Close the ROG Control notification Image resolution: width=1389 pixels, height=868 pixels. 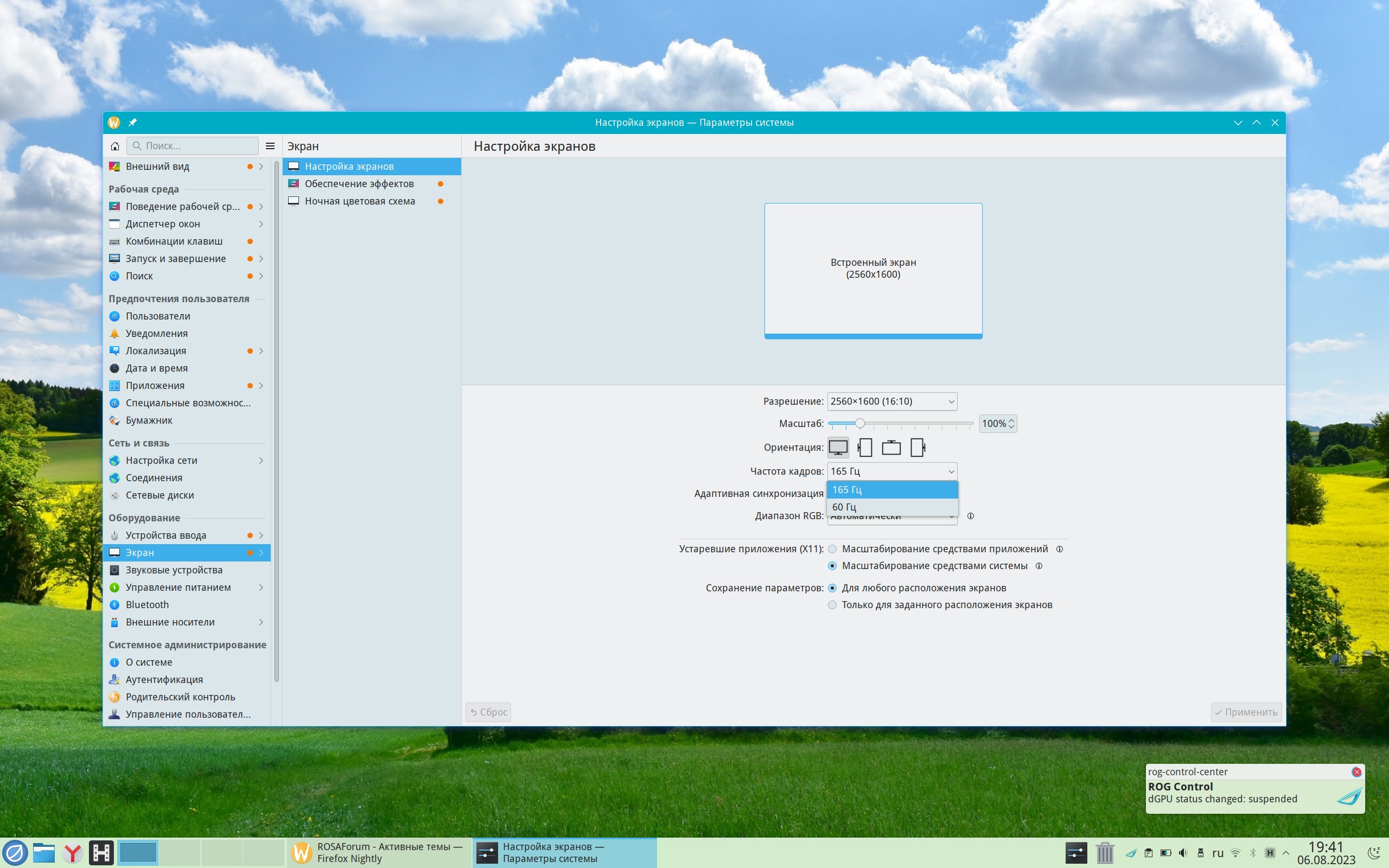point(1356,771)
